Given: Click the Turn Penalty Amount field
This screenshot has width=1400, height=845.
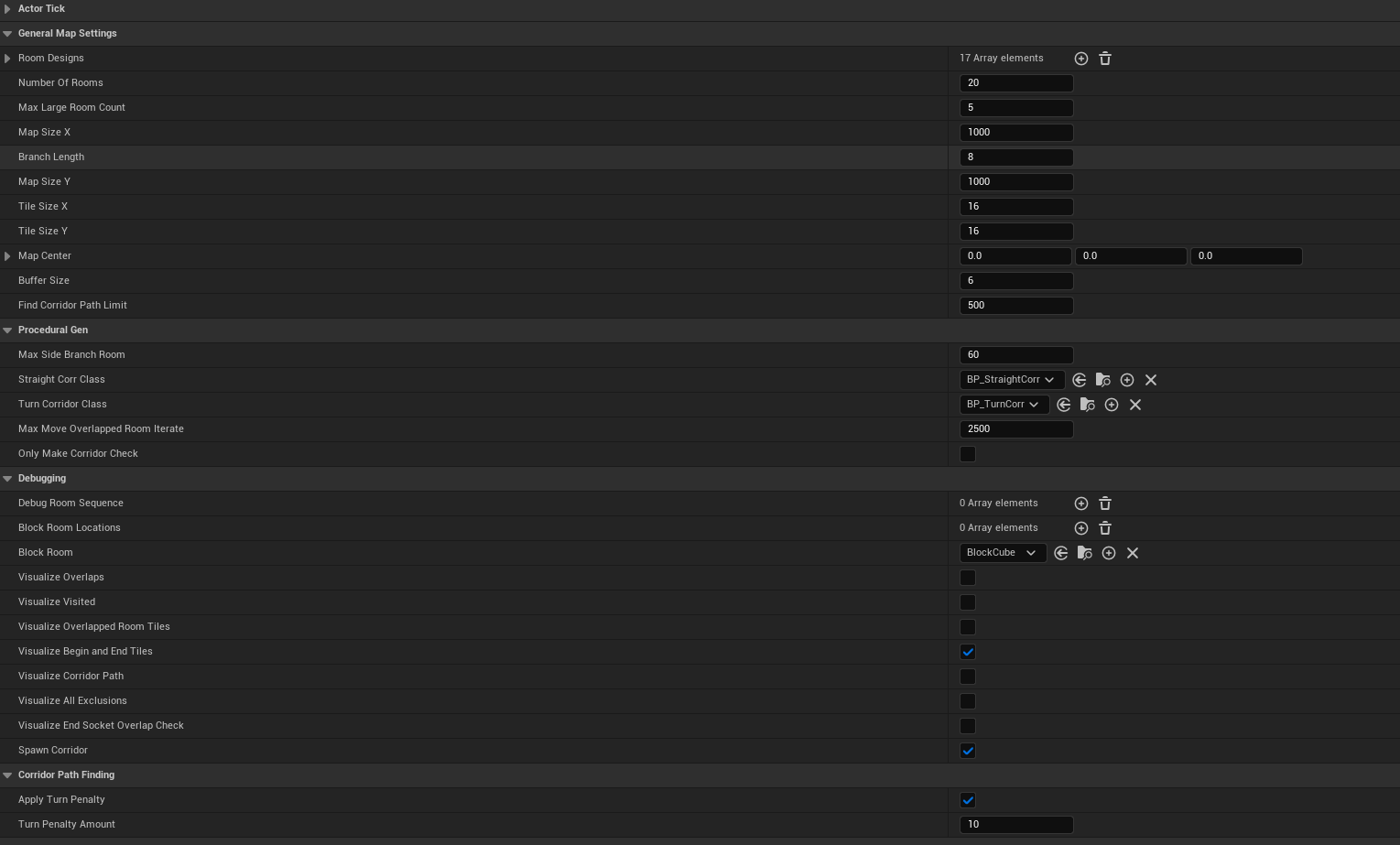Looking at the screenshot, I should click(x=1015, y=825).
